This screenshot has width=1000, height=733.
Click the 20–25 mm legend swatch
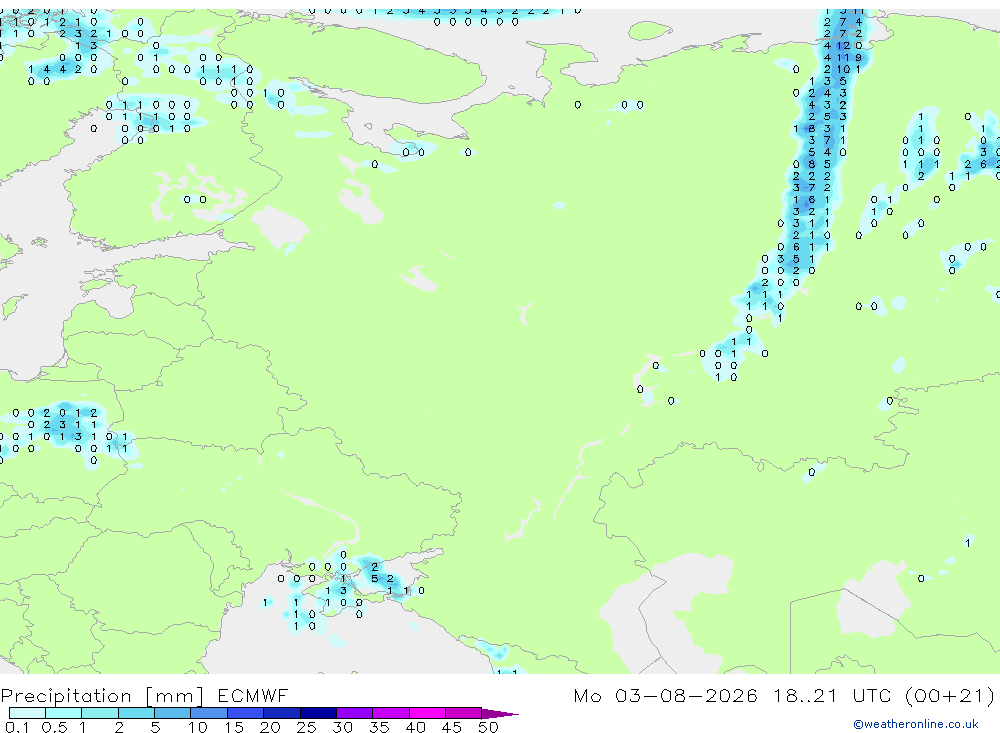281,713
